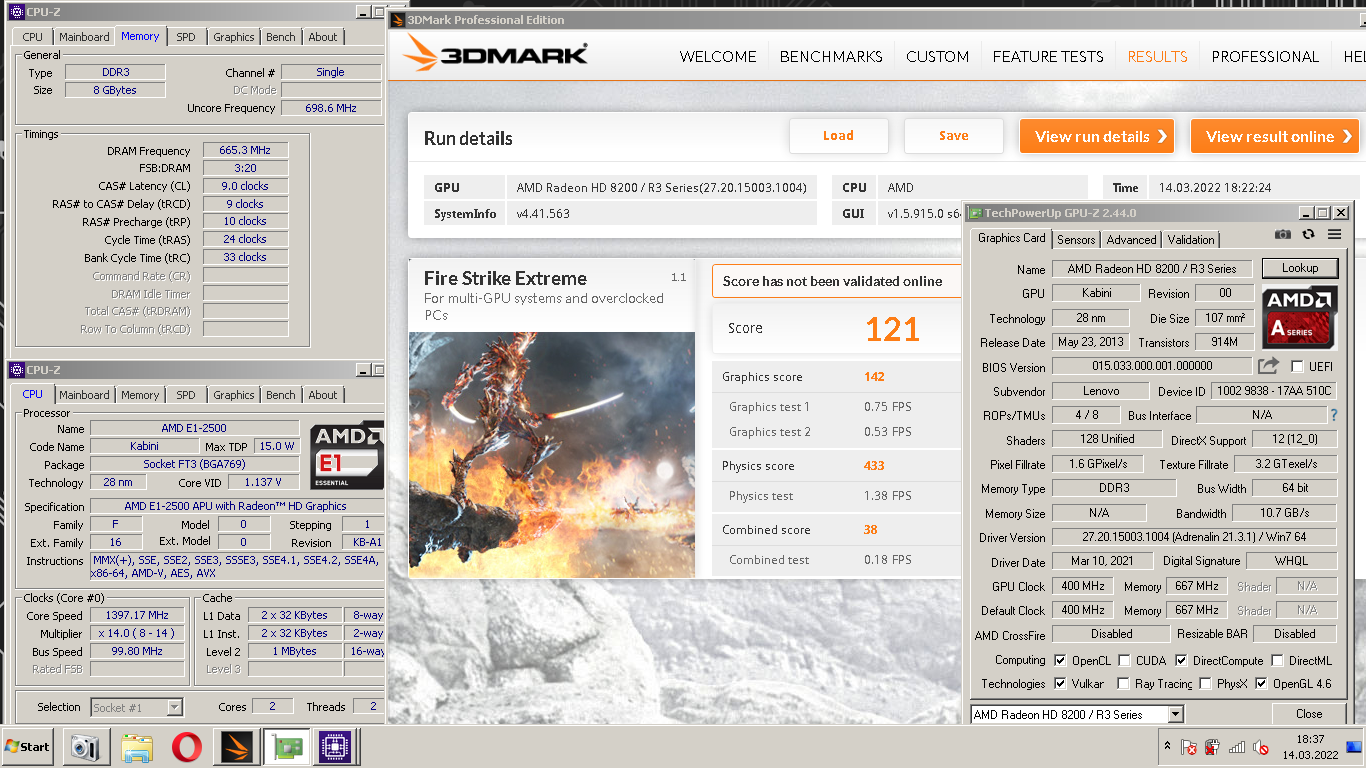Click the Bus Interface question mark icon

click(x=1333, y=414)
